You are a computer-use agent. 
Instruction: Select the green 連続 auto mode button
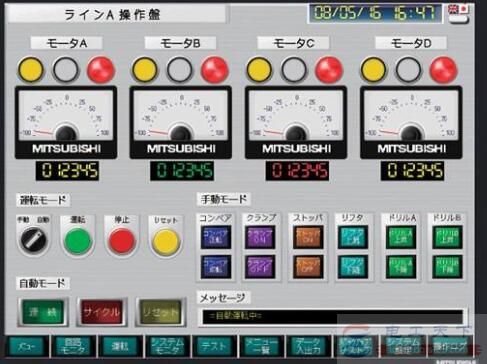[43, 312]
